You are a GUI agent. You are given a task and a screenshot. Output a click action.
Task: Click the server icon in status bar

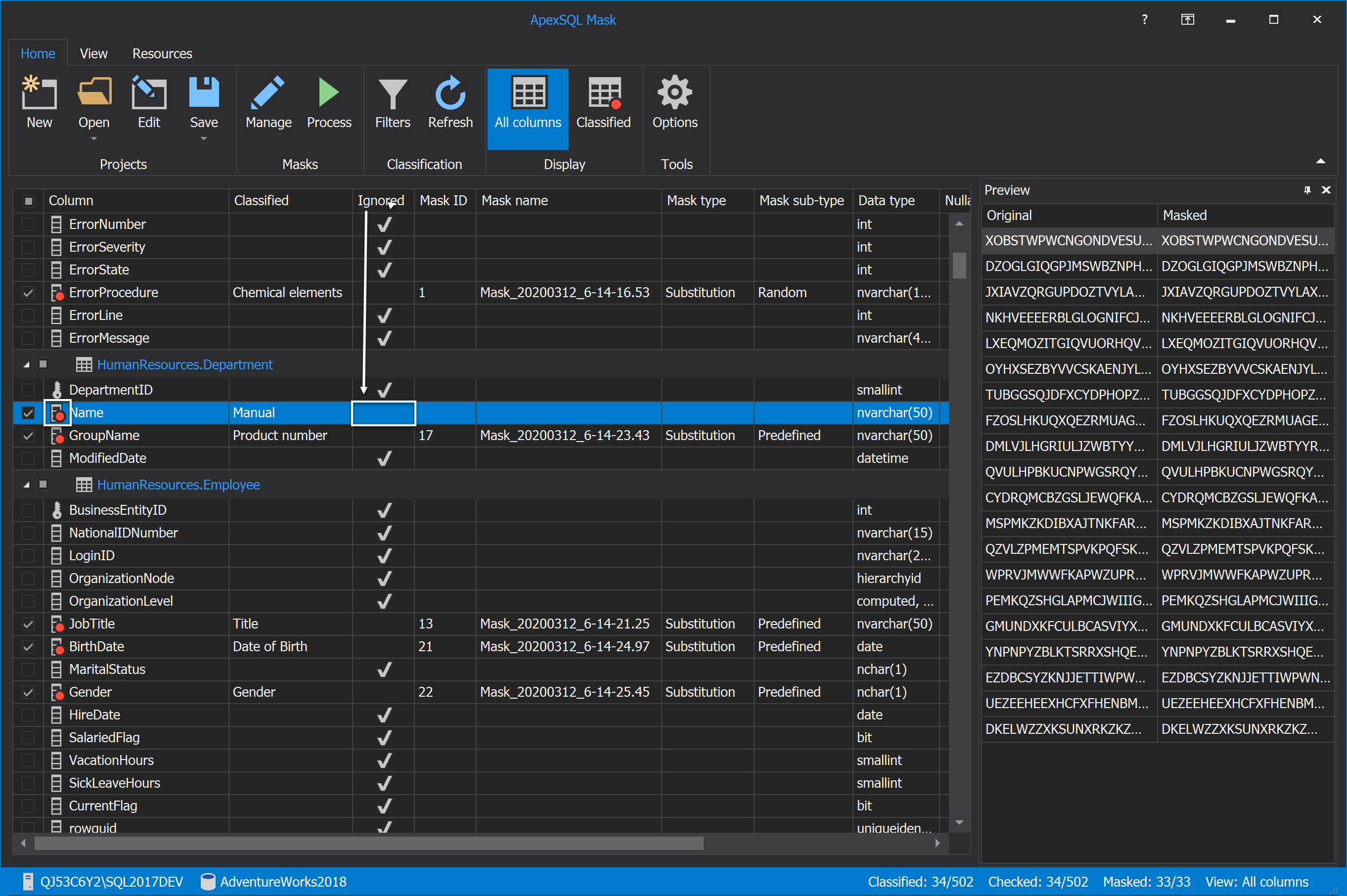click(28, 882)
